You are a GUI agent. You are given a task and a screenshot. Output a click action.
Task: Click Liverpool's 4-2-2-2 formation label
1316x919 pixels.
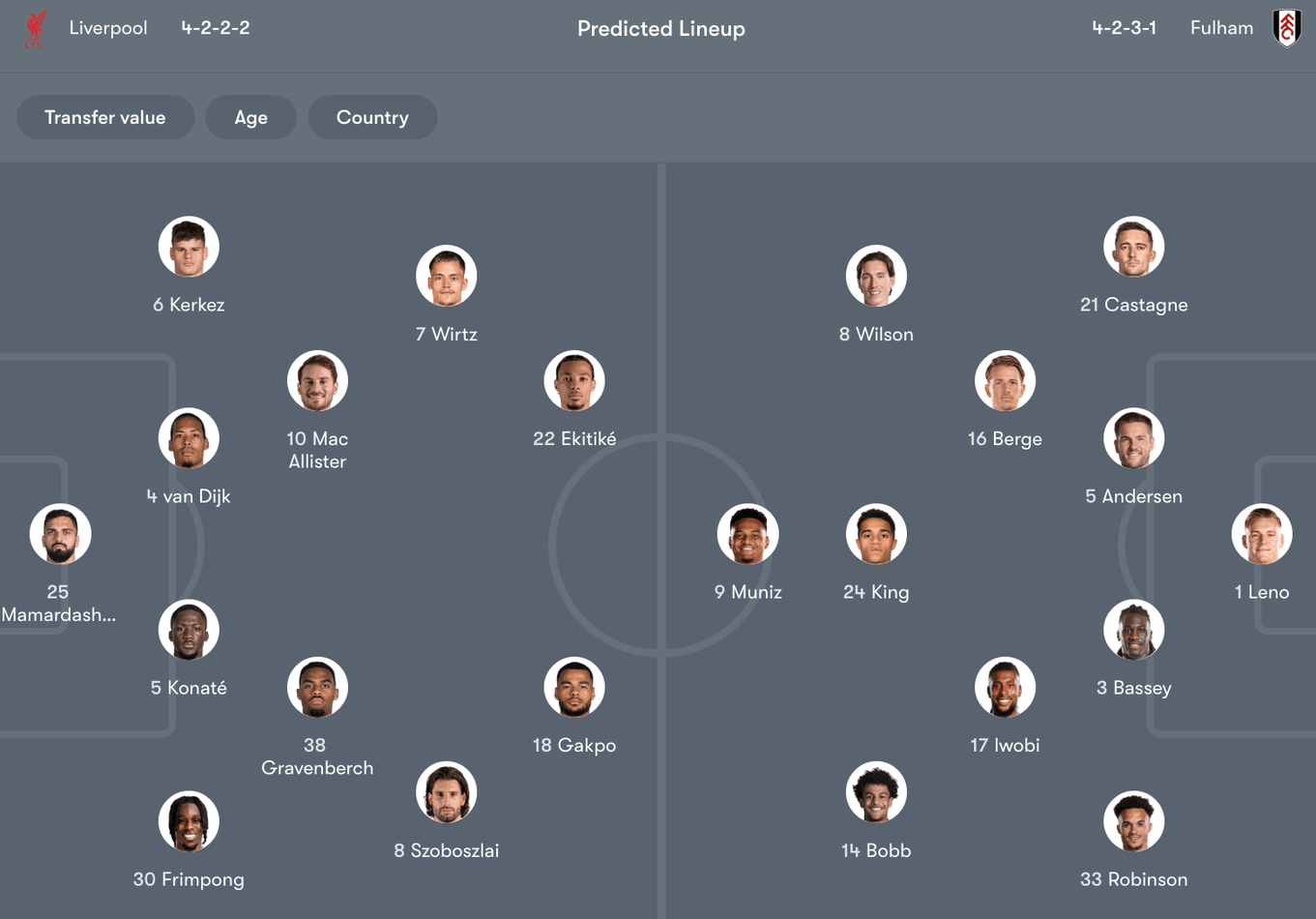(216, 28)
